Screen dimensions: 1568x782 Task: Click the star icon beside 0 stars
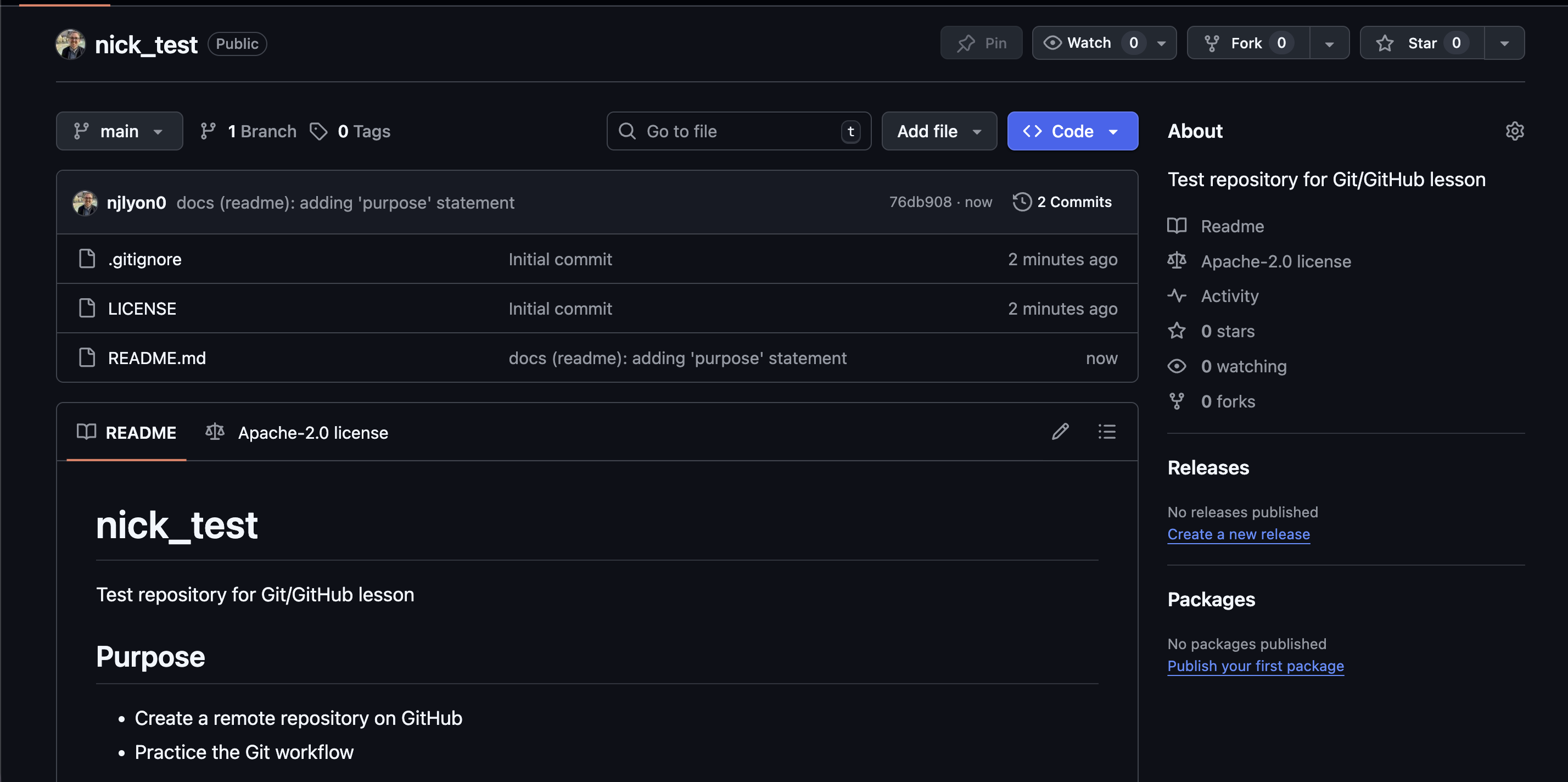(1177, 331)
